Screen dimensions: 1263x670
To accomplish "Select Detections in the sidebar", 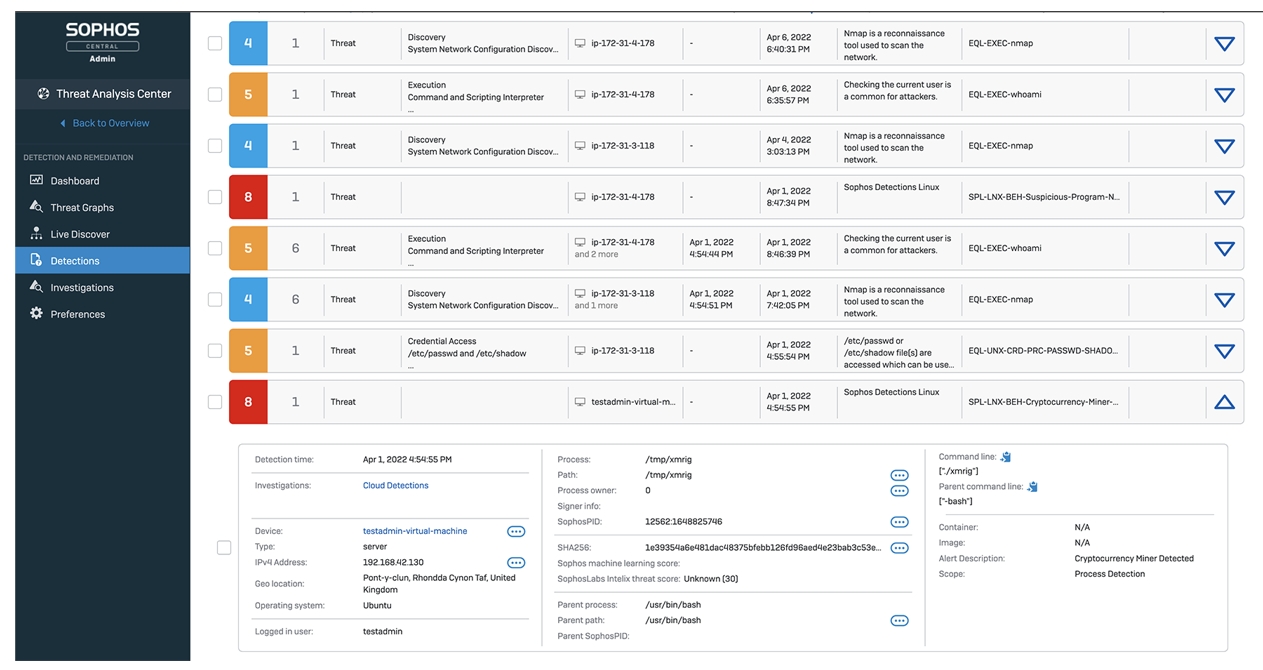I will 102,261.
